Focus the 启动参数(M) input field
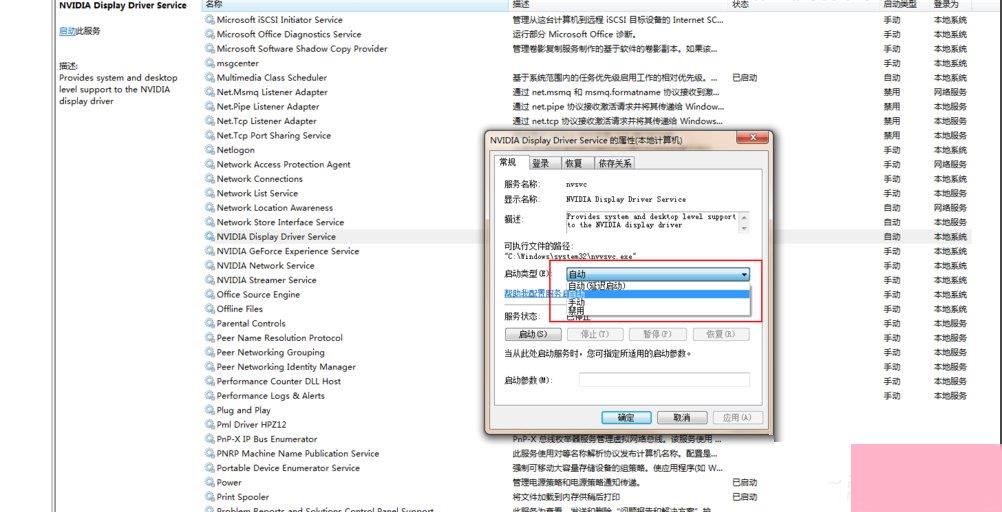Viewport: 1002px width, 512px height. click(x=664, y=380)
